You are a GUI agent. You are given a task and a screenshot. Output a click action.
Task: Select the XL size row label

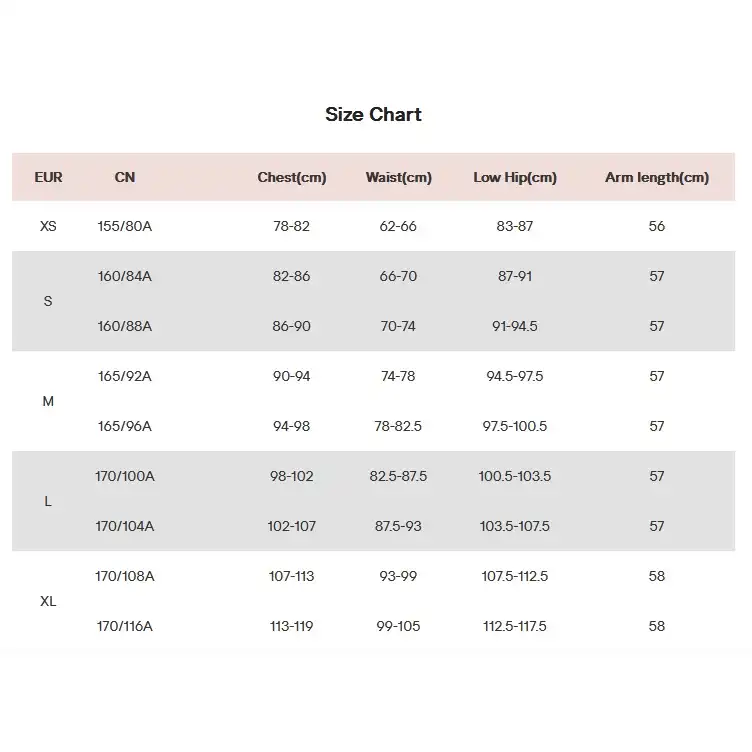point(48,601)
